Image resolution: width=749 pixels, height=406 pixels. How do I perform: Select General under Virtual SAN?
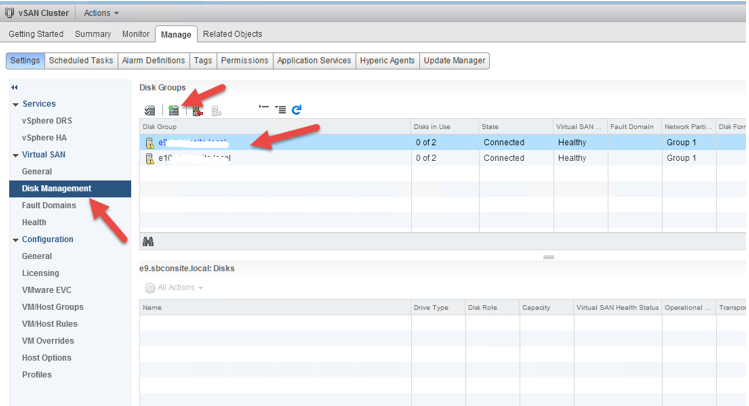pos(37,171)
